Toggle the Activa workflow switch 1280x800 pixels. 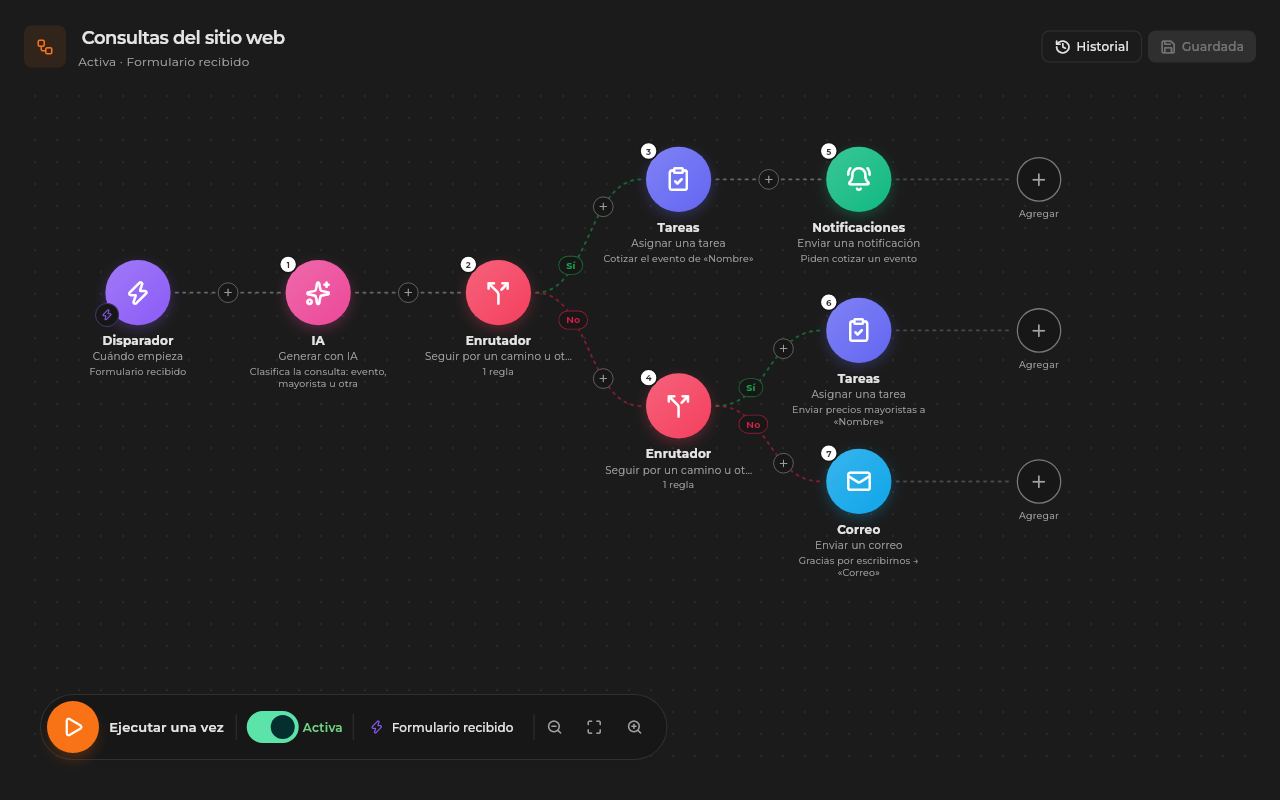coord(272,727)
